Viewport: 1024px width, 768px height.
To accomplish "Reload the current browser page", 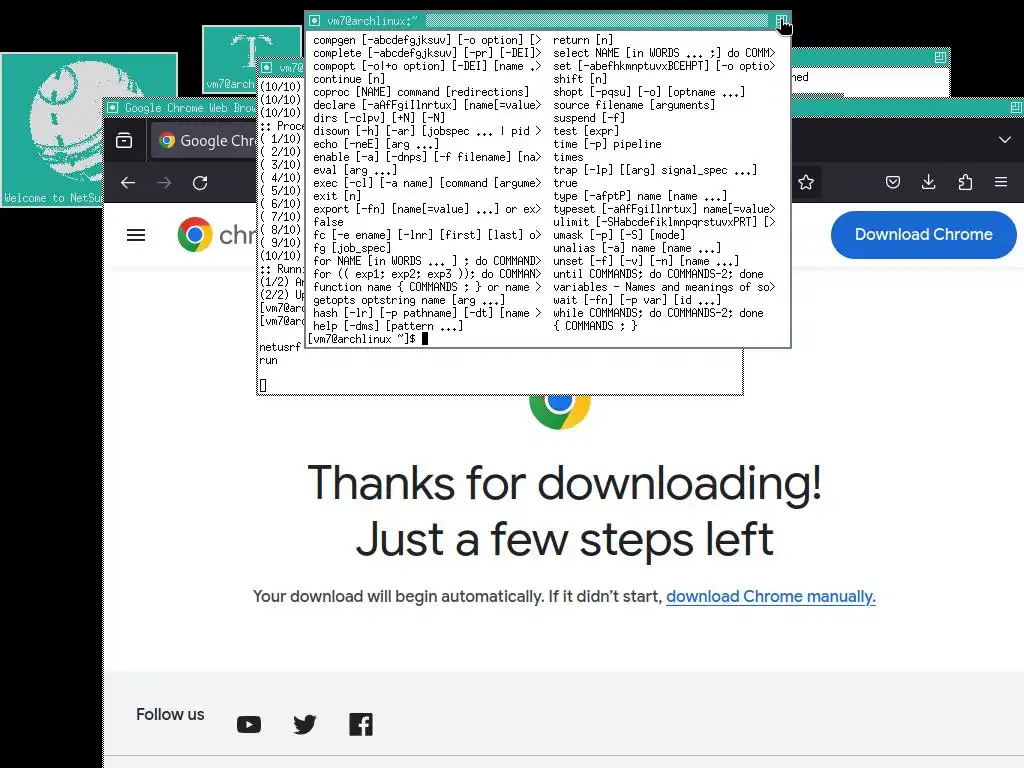I will (x=200, y=183).
